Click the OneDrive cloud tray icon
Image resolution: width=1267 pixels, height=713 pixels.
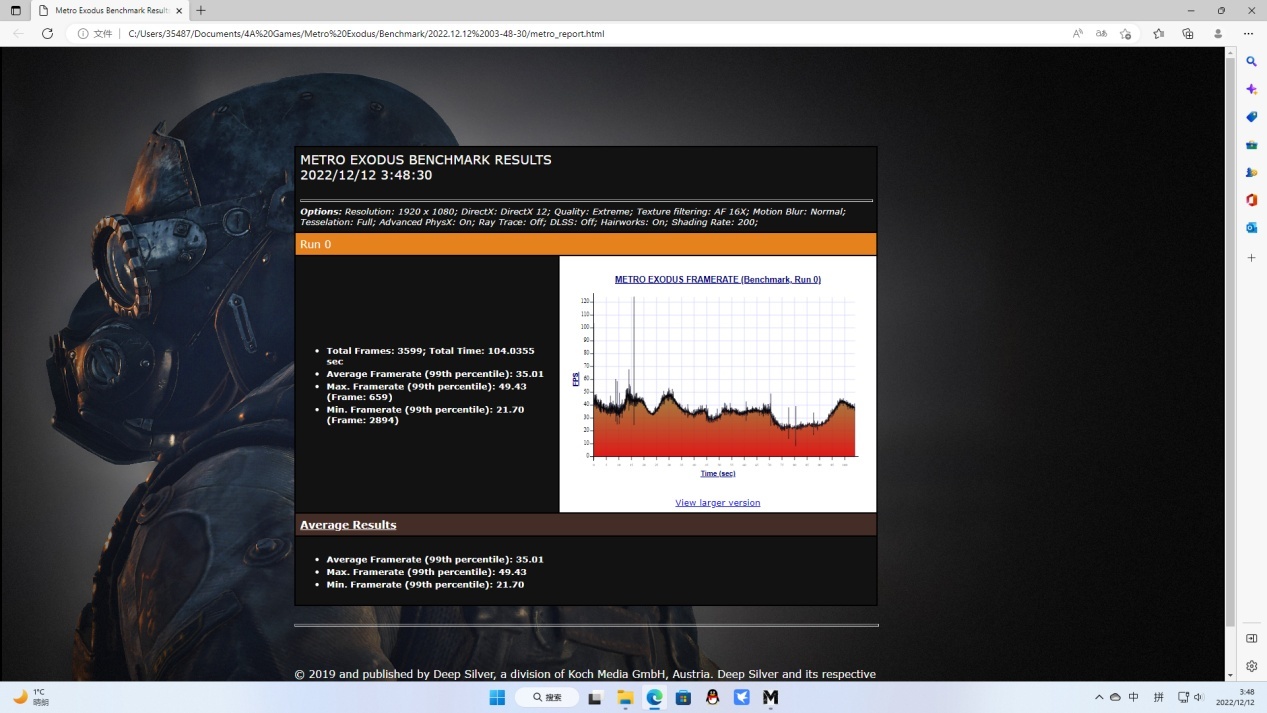pyautogui.click(x=1115, y=697)
